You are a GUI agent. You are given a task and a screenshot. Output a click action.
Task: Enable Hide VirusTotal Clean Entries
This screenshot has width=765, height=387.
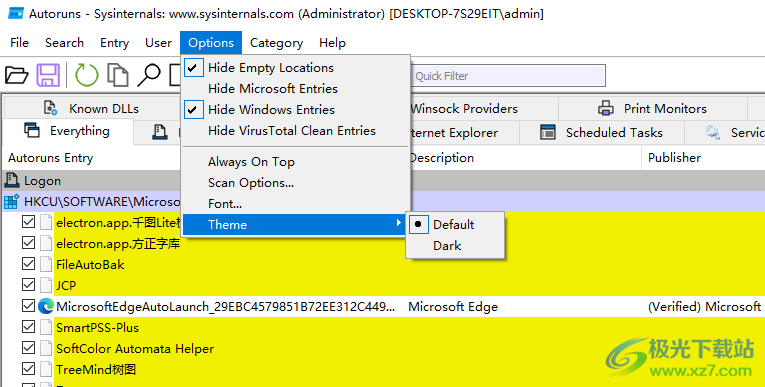295,131
